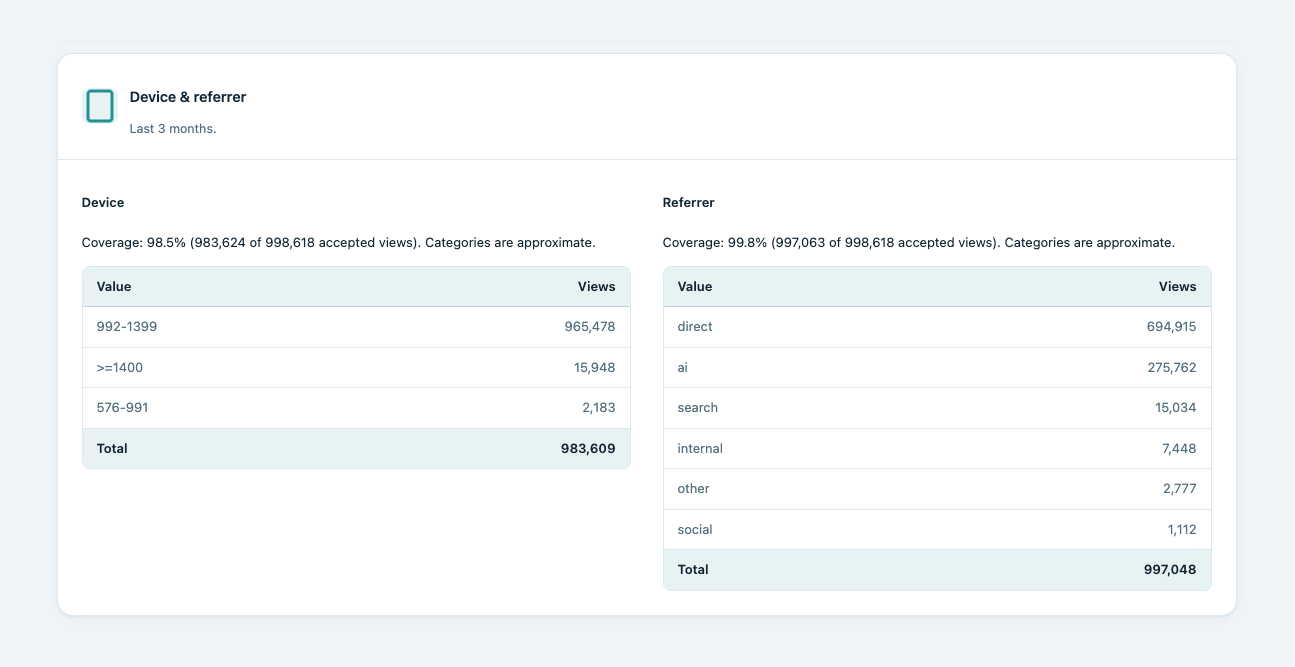Select the 'social' referrer row label
Viewport: 1295px width, 667px height.
click(695, 529)
